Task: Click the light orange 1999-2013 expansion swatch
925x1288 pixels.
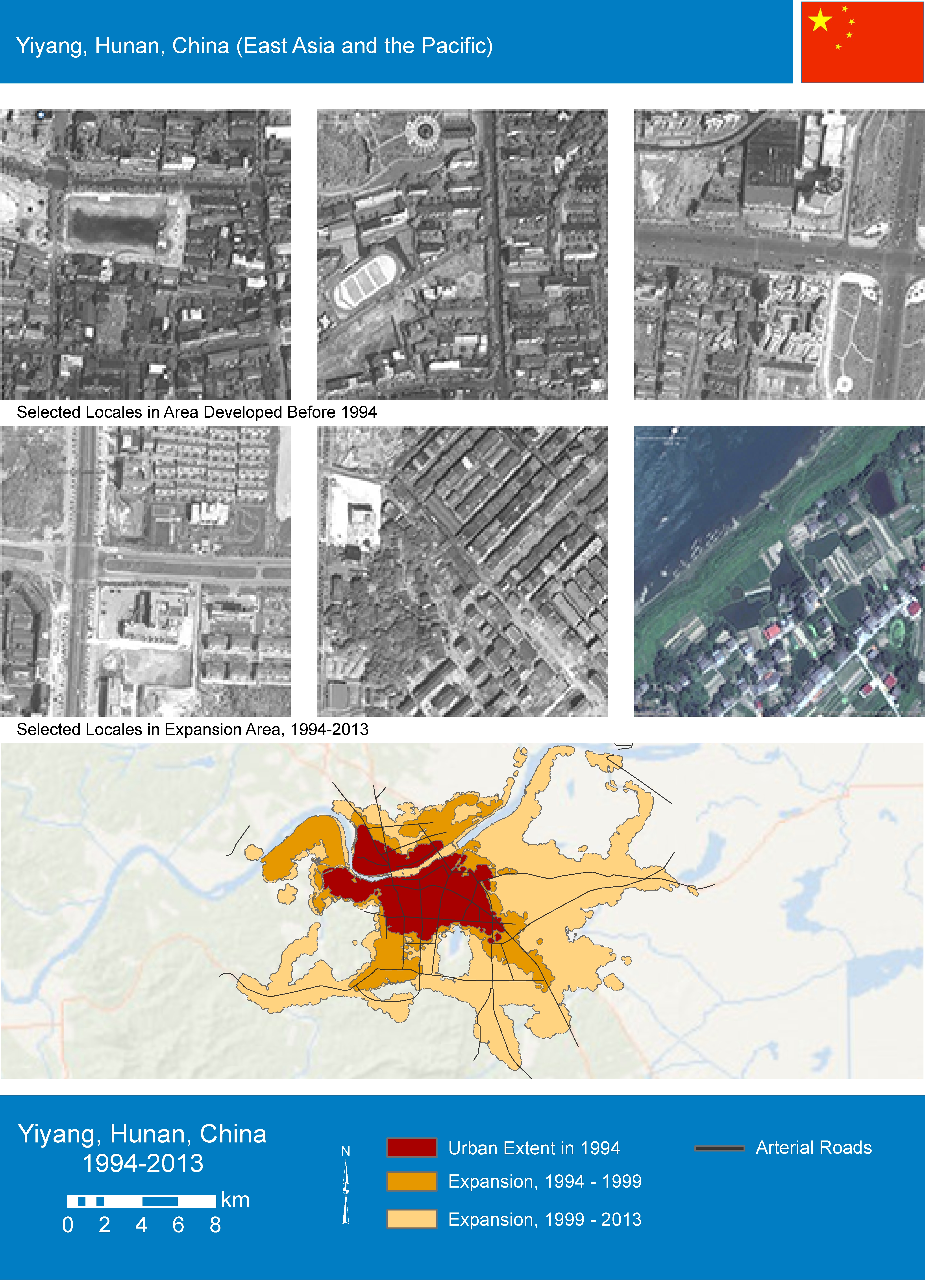Action: tap(411, 1219)
